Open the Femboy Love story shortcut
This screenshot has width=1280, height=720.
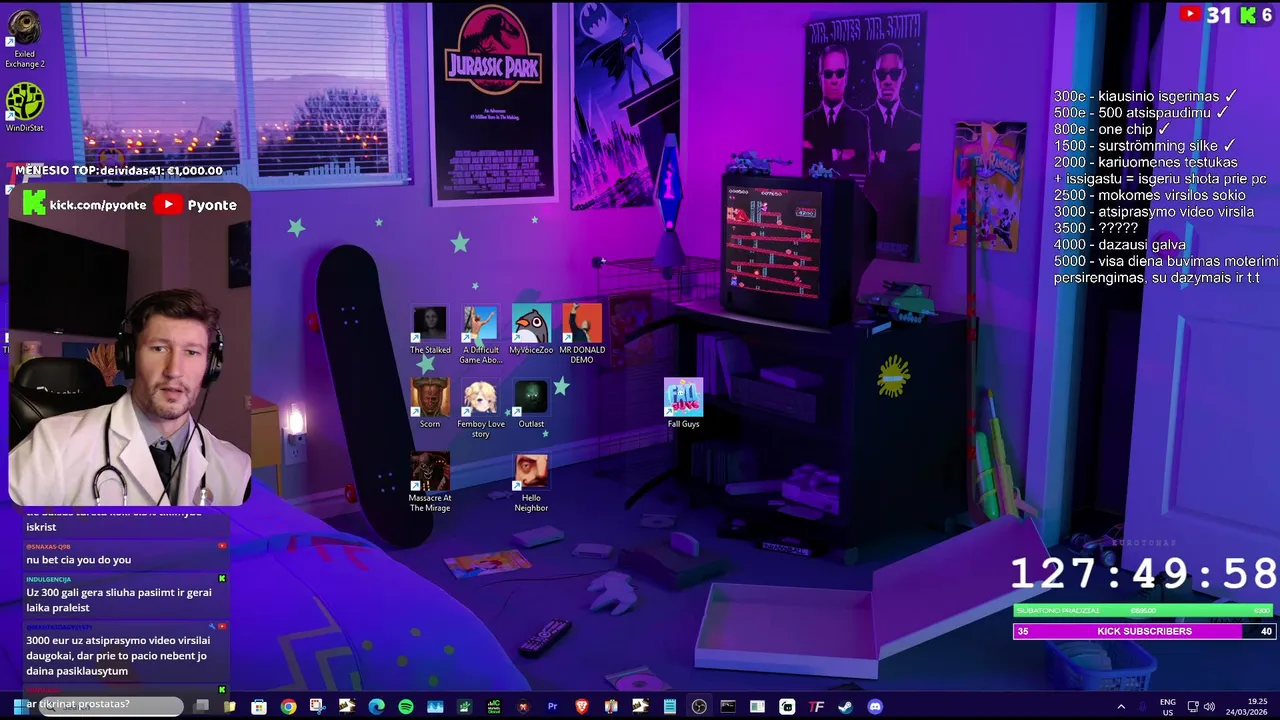(x=480, y=409)
